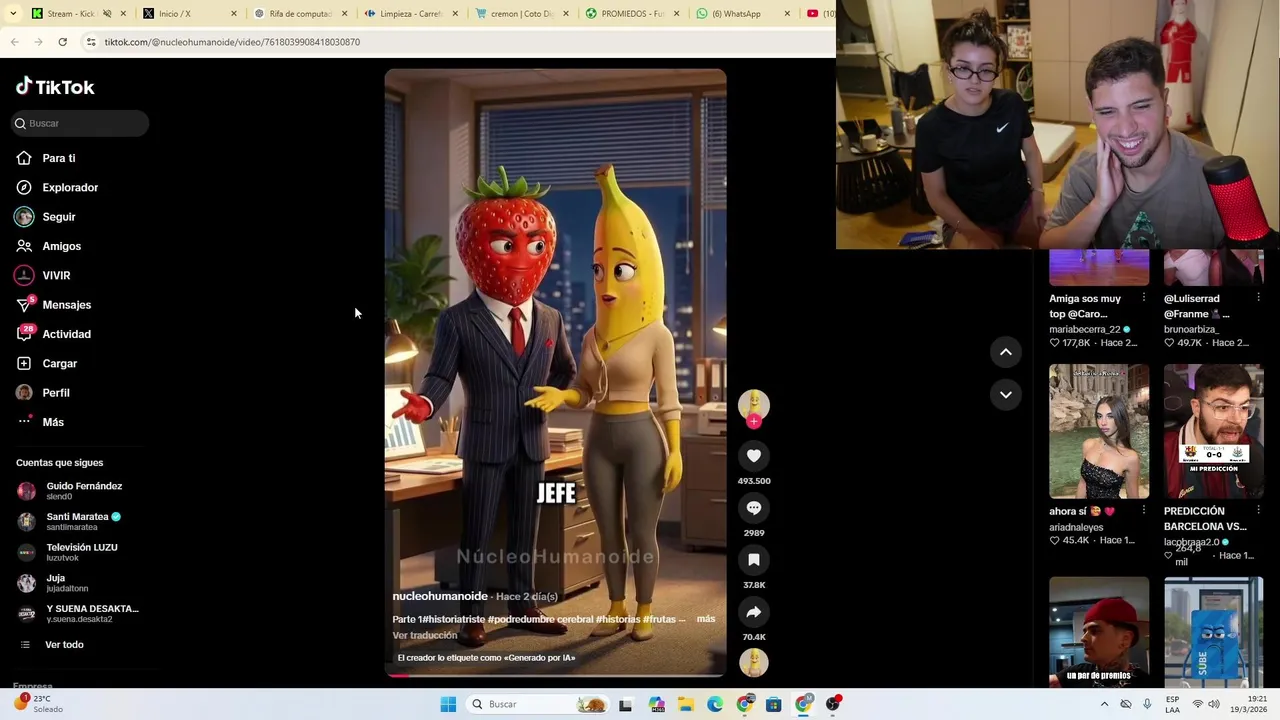Open Y SUENA DESKATA account
Image resolution: width=1280 pixels, height=720 pixels.
[x=78, y=613]
